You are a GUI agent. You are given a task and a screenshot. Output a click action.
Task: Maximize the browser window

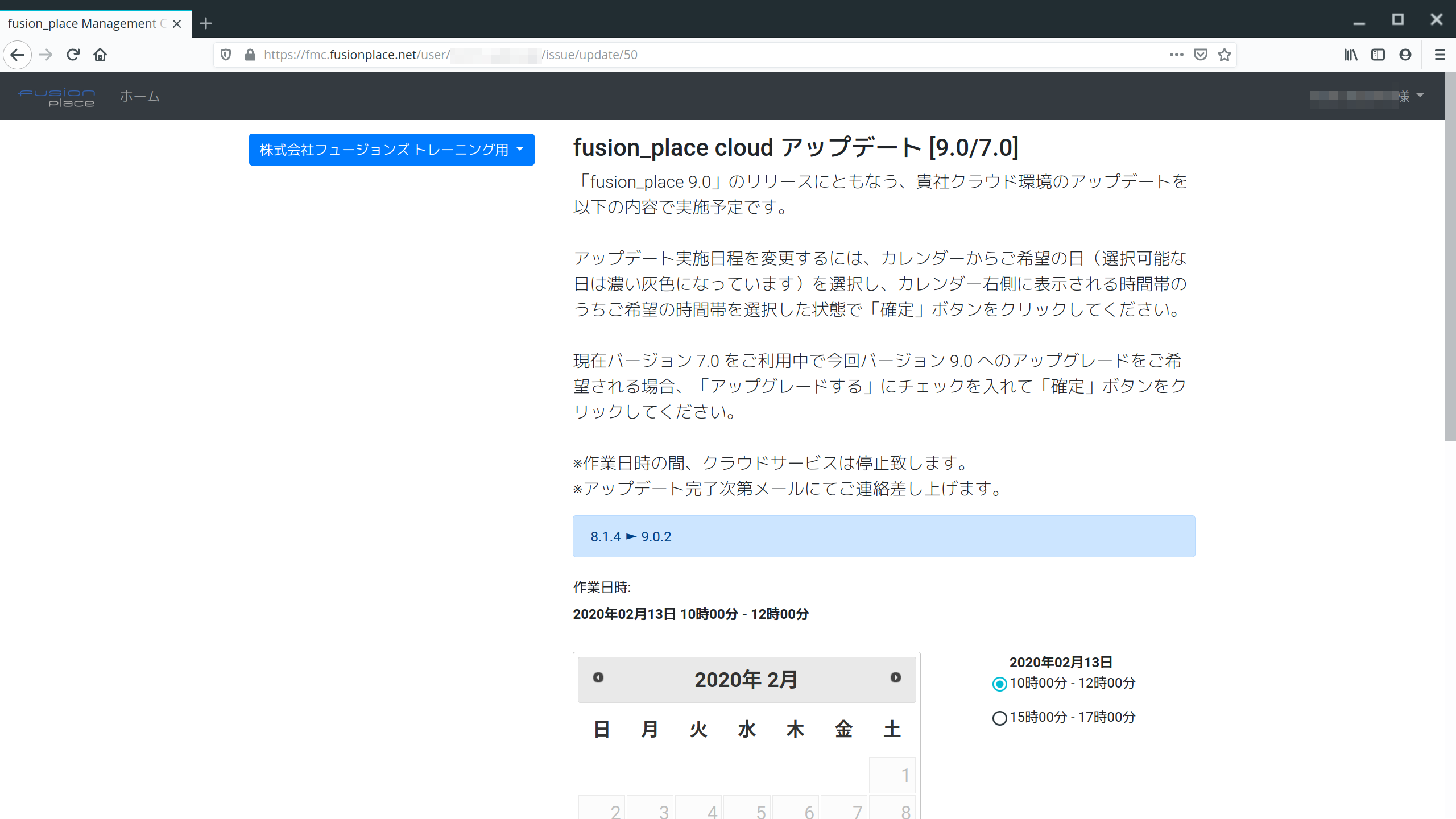click(x=1398, y=20)
